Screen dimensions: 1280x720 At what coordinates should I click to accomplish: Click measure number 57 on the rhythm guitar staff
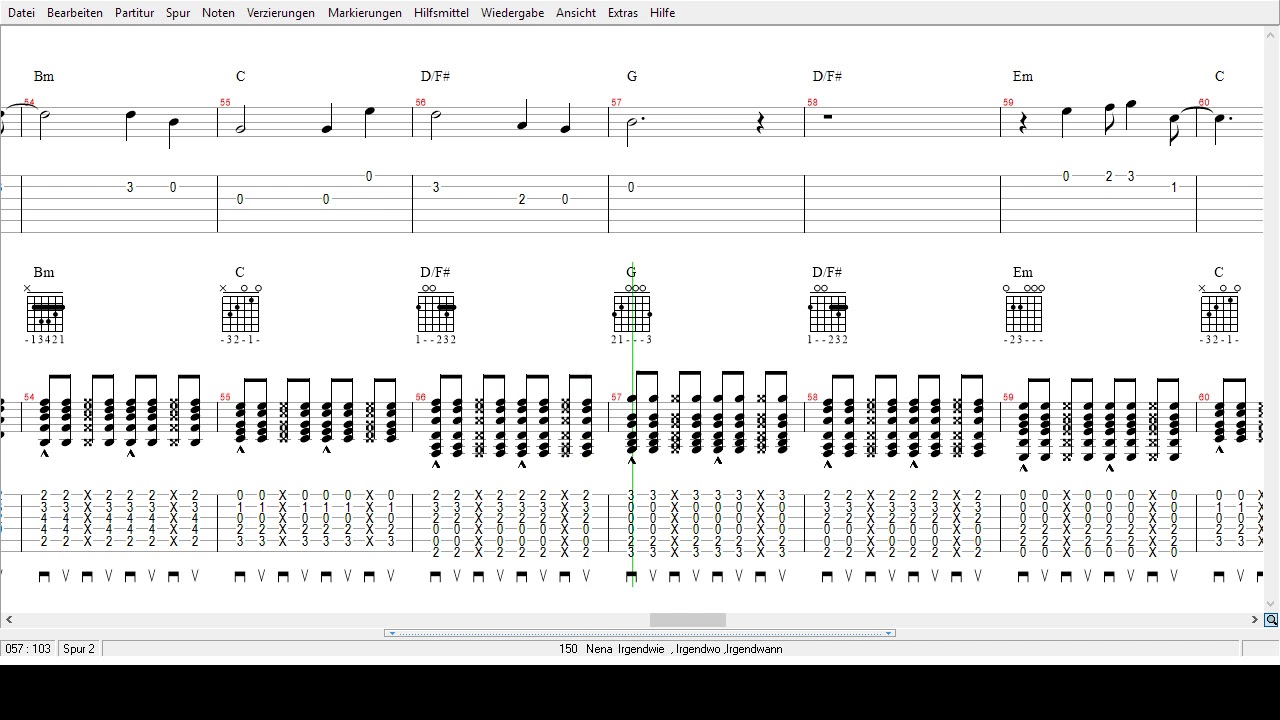point(617,397)
